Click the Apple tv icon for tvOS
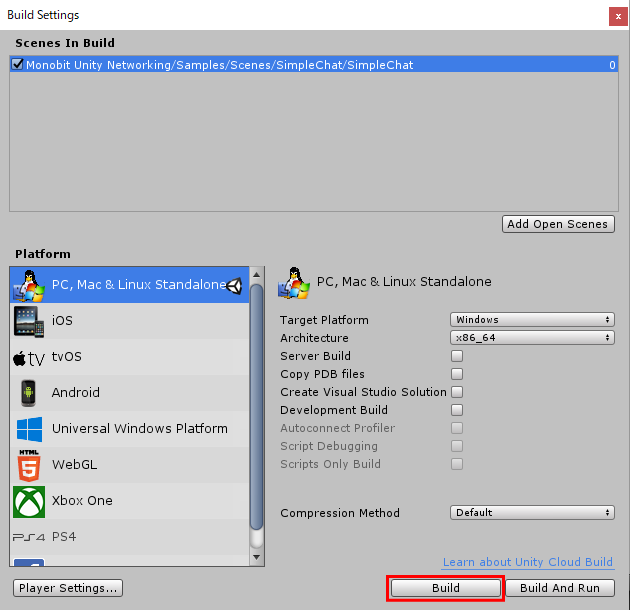The width and height of the screenshot is (630, 610). tap(29, 358)
